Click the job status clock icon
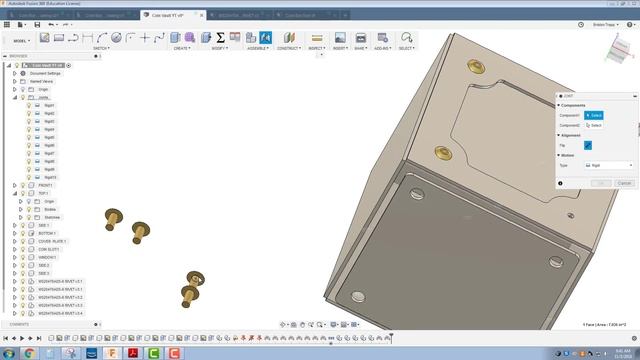The image size is (640, 360). tap(581, 25)
